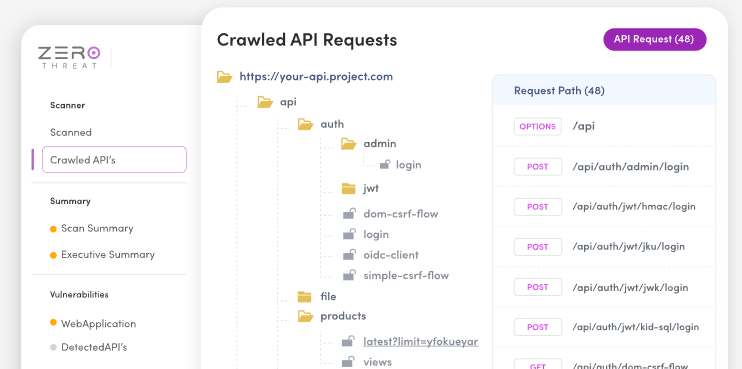Click OPTIONS method badge for /api
This screenshot has height=369, width=742.
pyautogui.click(x=538, y=127)
